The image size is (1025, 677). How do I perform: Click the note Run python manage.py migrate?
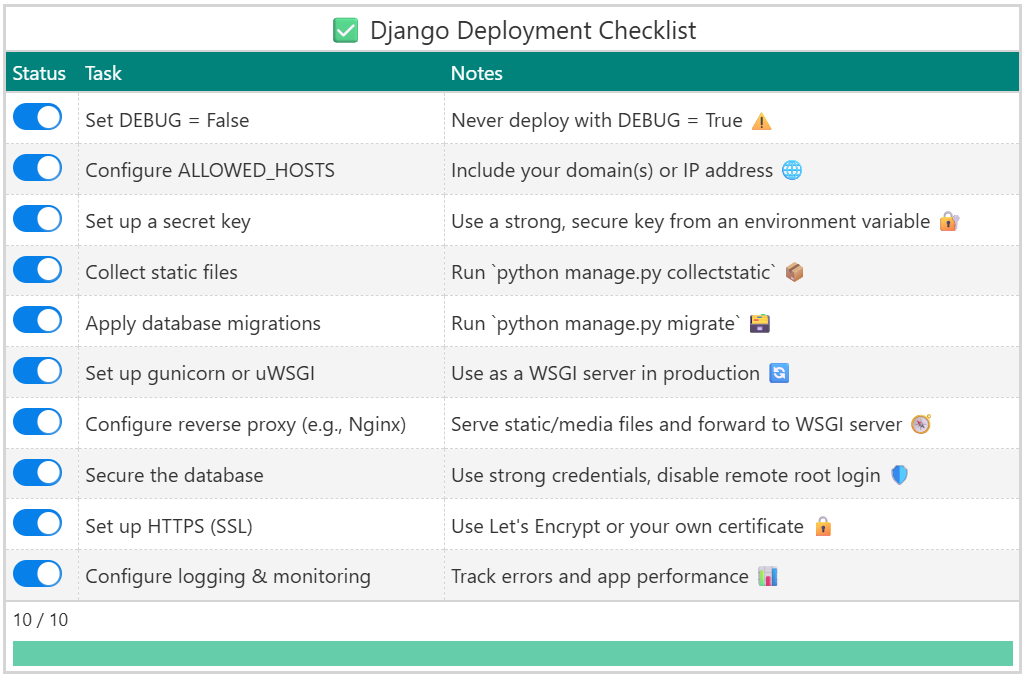[596, 323]
